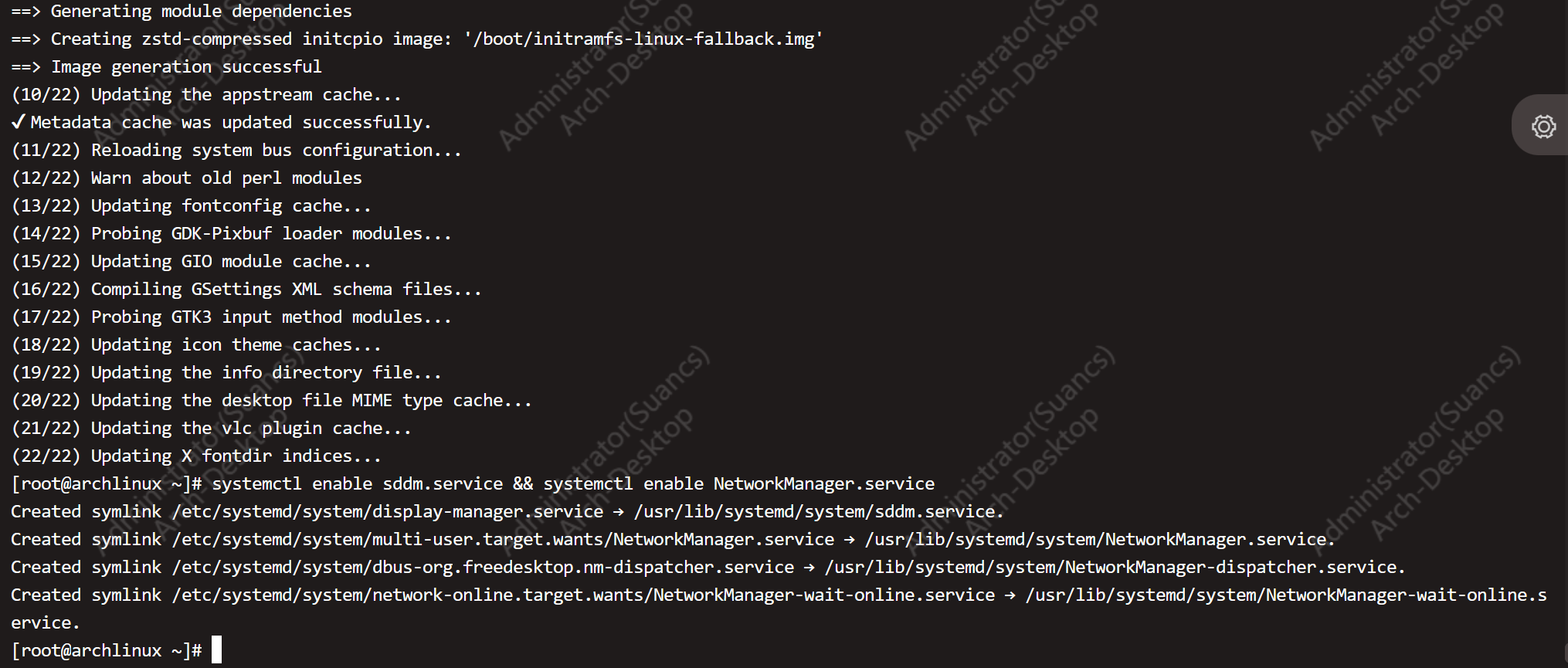Click the 'Compiling GSettings XML schema files' line
1568x668 pixels.
pyautogui.click(x=246, y=290)
